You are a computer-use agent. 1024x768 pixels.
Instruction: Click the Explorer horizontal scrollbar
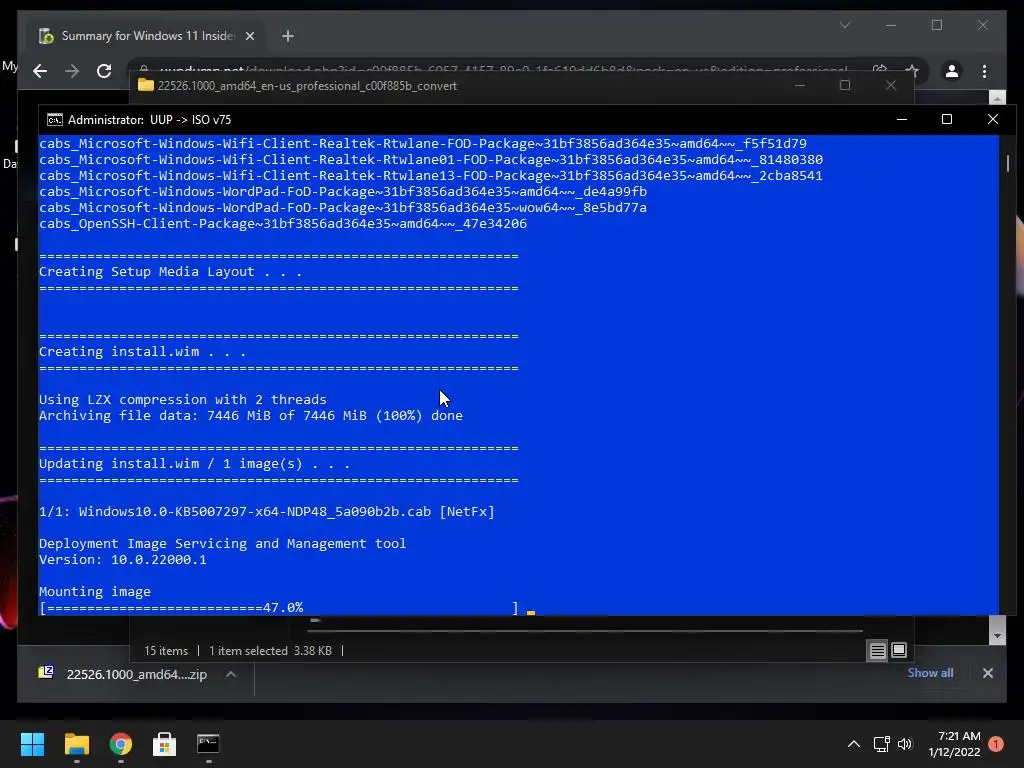coord(586,631)
